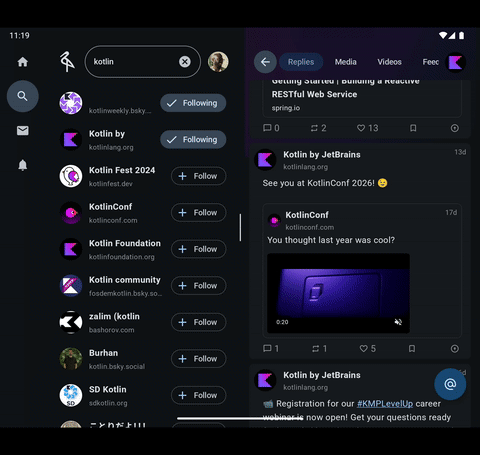The width and height of the screenshot is (480, 455).
Task: Unfollow kotlinweekly.bsky via Following button
Action: tap(193, 103)
